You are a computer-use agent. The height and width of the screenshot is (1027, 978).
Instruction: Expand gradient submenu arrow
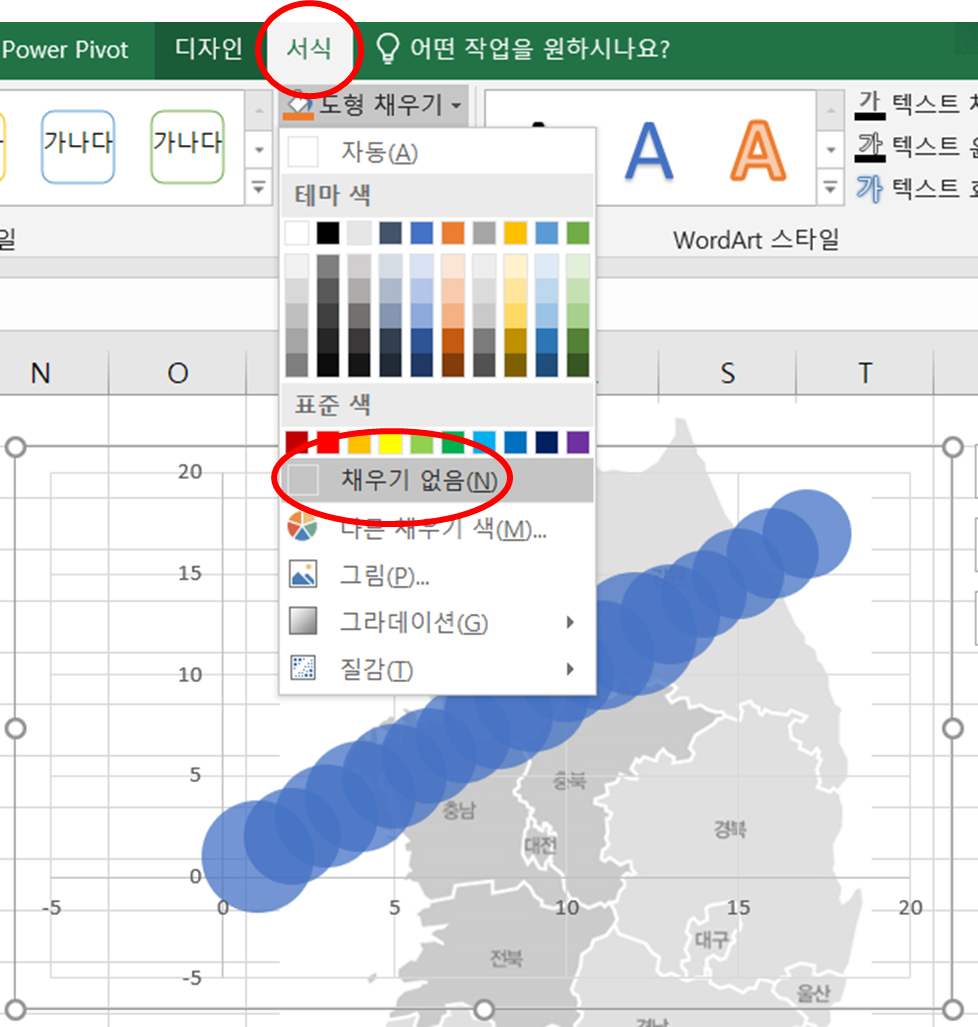pyautogui.click(x=570, y=622)
